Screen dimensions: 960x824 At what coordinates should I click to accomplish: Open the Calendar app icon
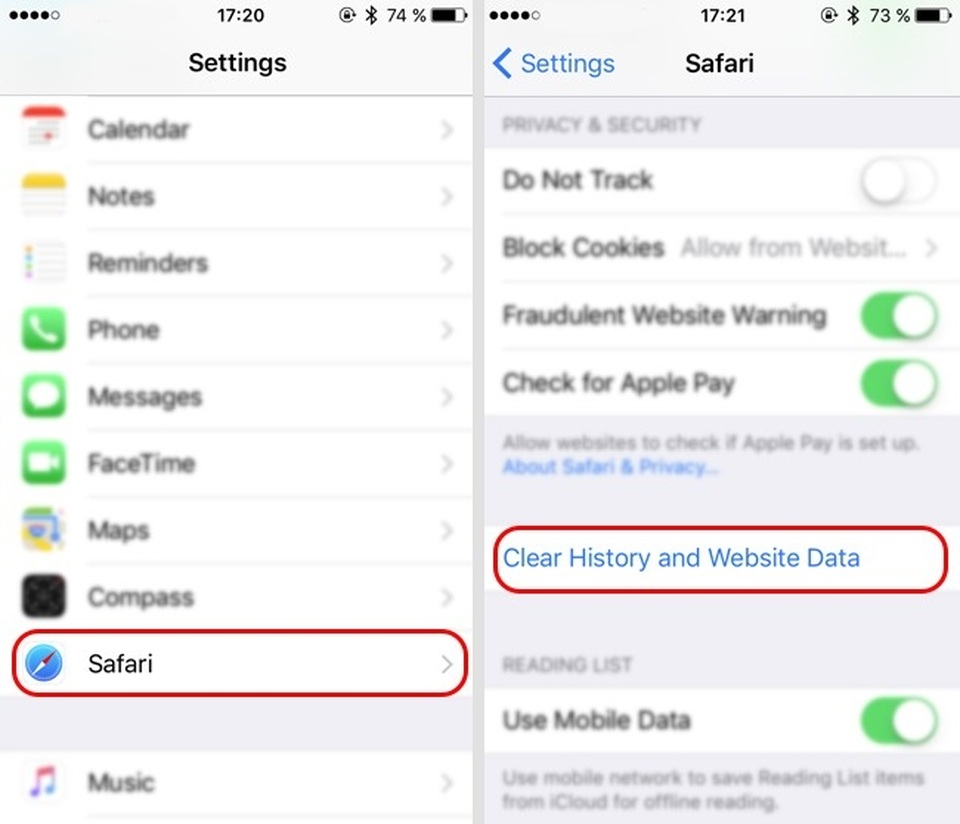pos(43,129)
